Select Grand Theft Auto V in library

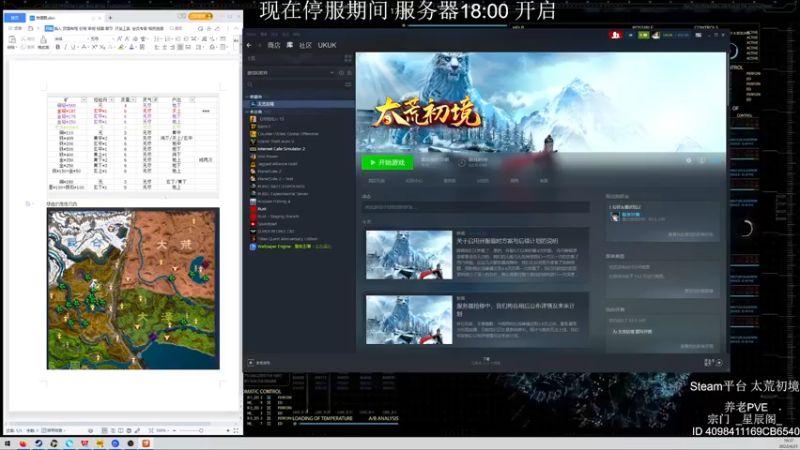(x=276, y=141)
